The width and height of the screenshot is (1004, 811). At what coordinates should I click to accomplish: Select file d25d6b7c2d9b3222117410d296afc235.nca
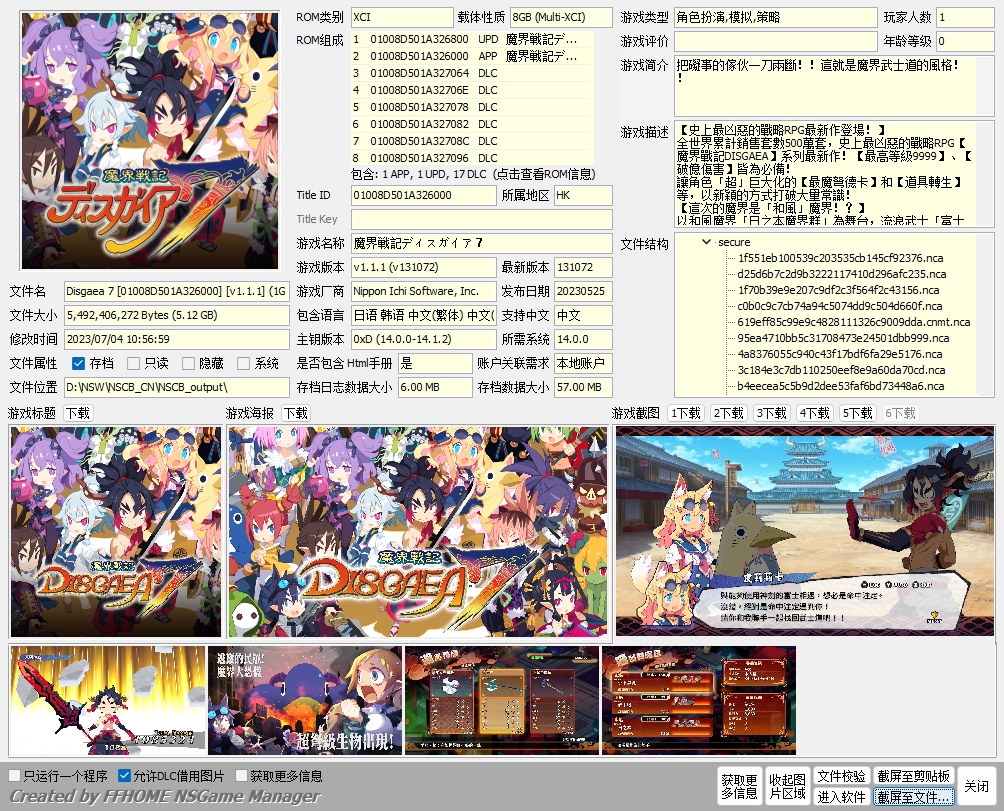pyautogui.click(x=841, y=274)
